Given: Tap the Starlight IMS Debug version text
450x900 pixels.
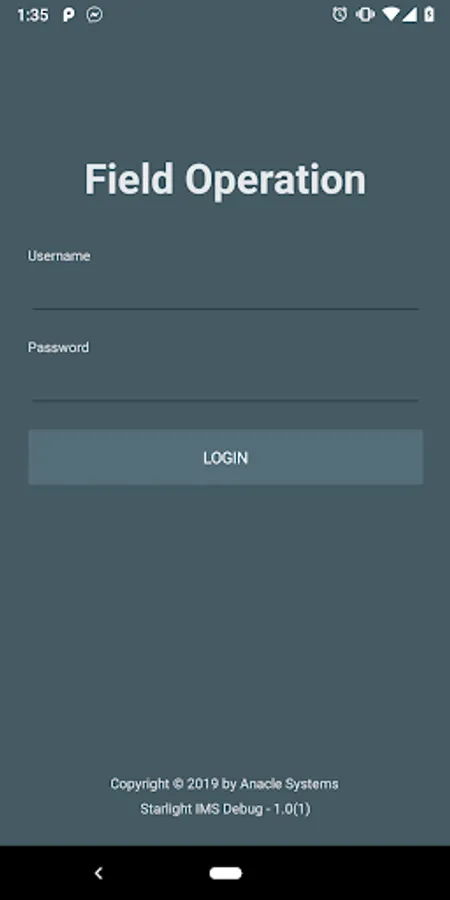Looking at the screenshot, I should point(203,809).
